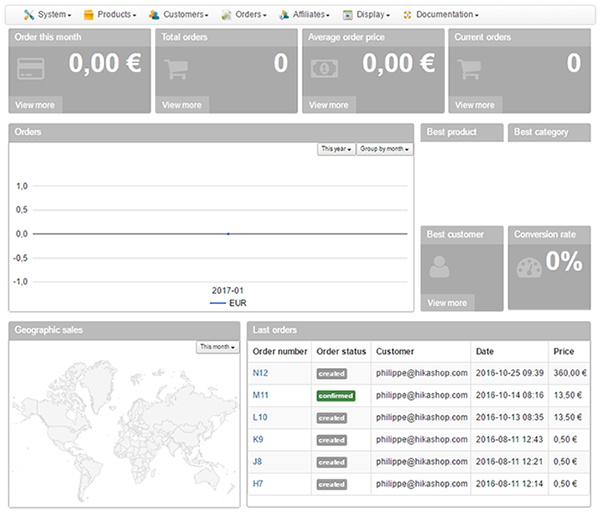This screenshot has height=515, width=600.
Task: Open order K9
Action: coord(258,440)
